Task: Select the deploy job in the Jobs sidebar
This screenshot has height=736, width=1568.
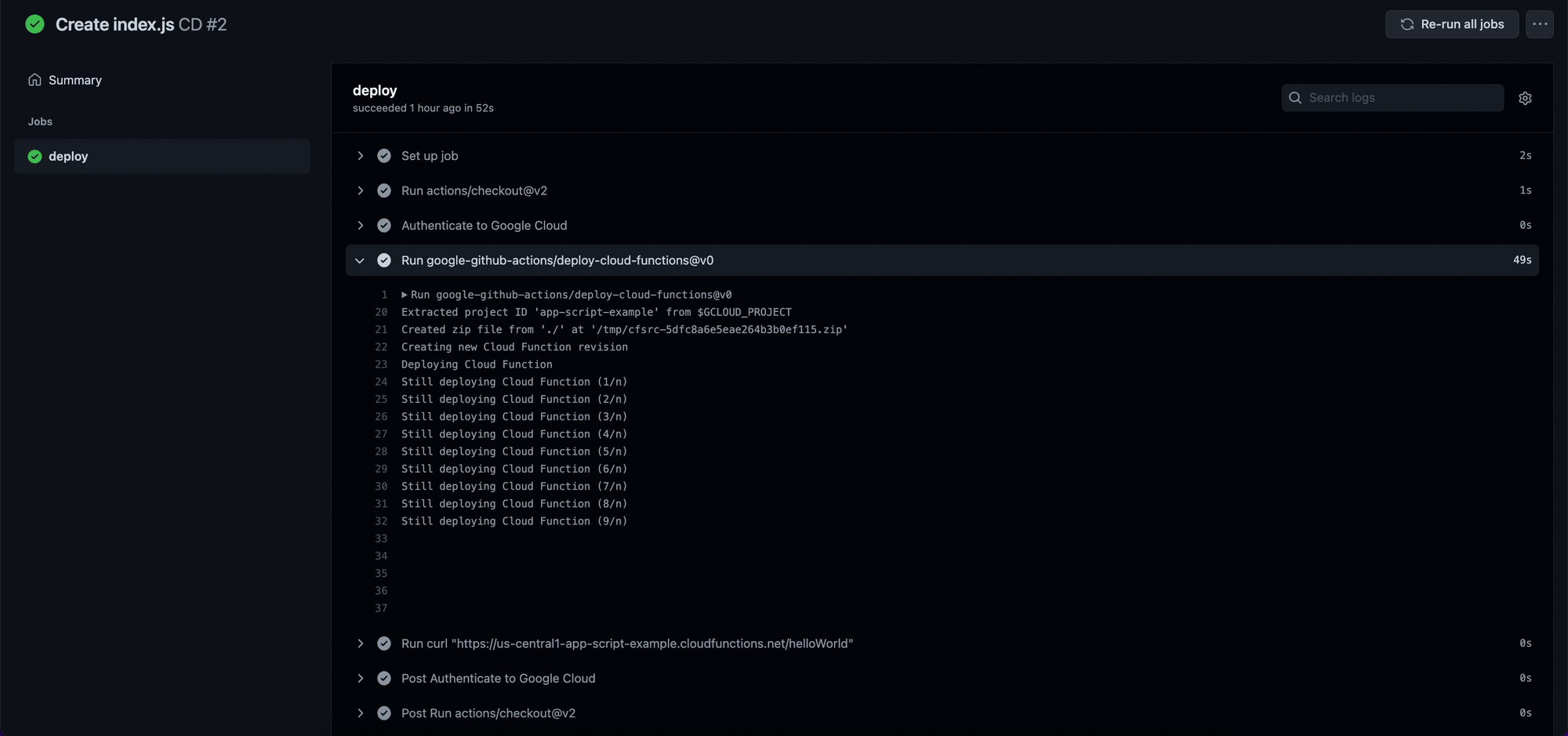Action: (x=162, y=156)
